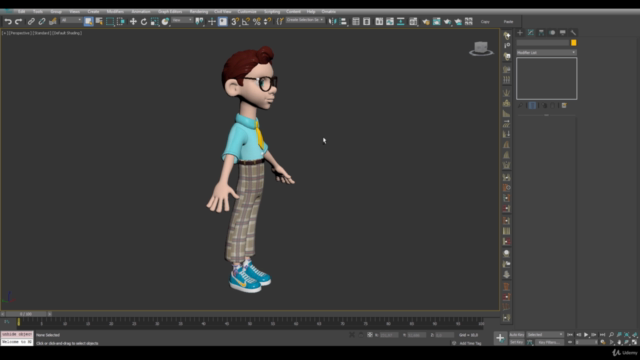This screenshot has height=360, width=640.
Task: Switch to the Motion command panel tab
Action: click(x=552, y=33)
